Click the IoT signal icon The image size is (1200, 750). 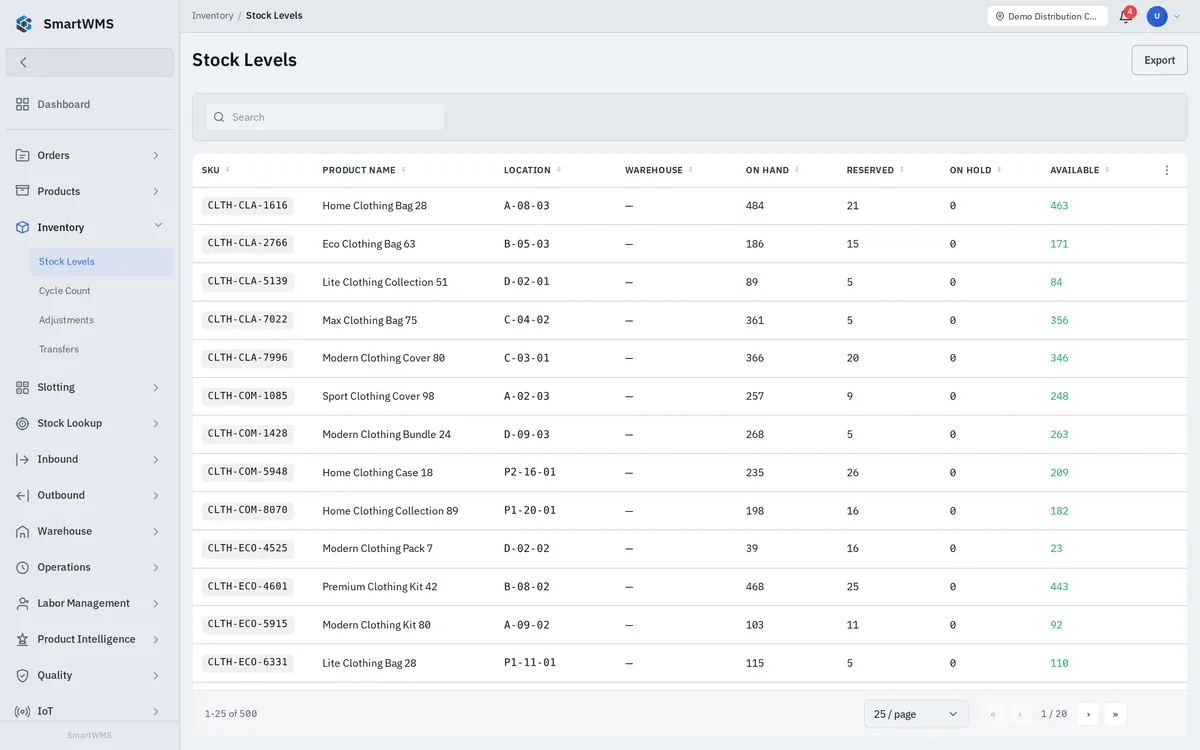click(22, 711)
